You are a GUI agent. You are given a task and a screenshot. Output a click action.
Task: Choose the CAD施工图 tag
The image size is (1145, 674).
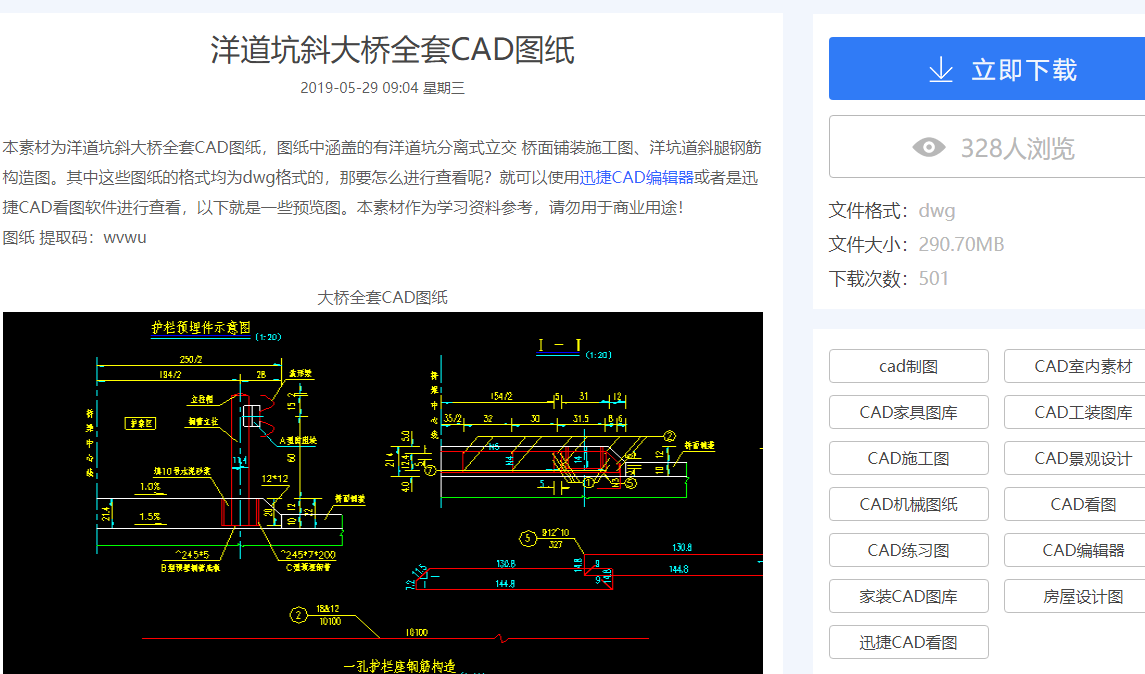(x=908, y=458)
